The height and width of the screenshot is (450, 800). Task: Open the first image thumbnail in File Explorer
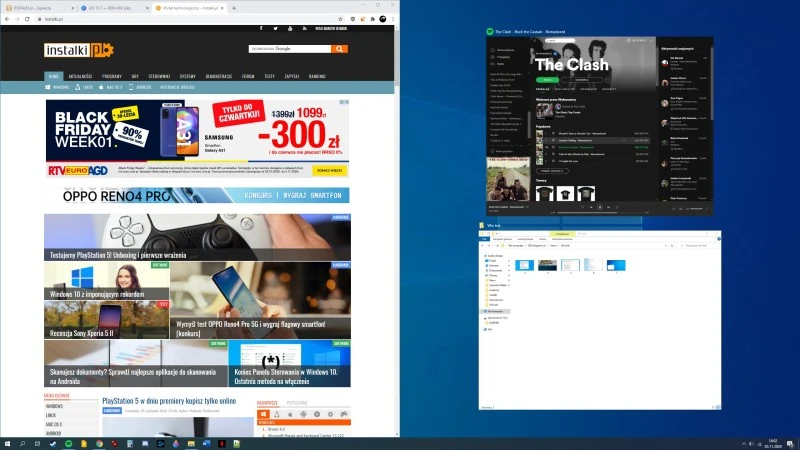click(x=522, y=265)
